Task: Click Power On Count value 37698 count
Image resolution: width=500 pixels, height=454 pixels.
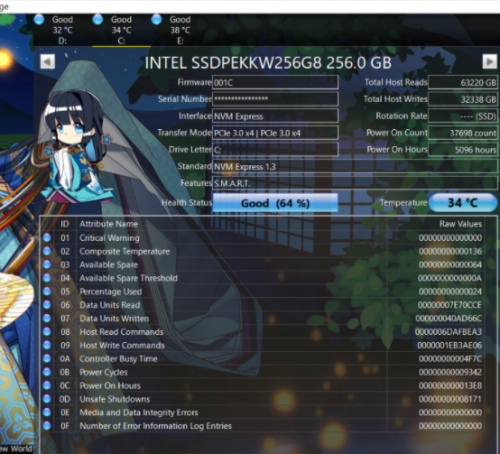Action: (x=463, y=133)
